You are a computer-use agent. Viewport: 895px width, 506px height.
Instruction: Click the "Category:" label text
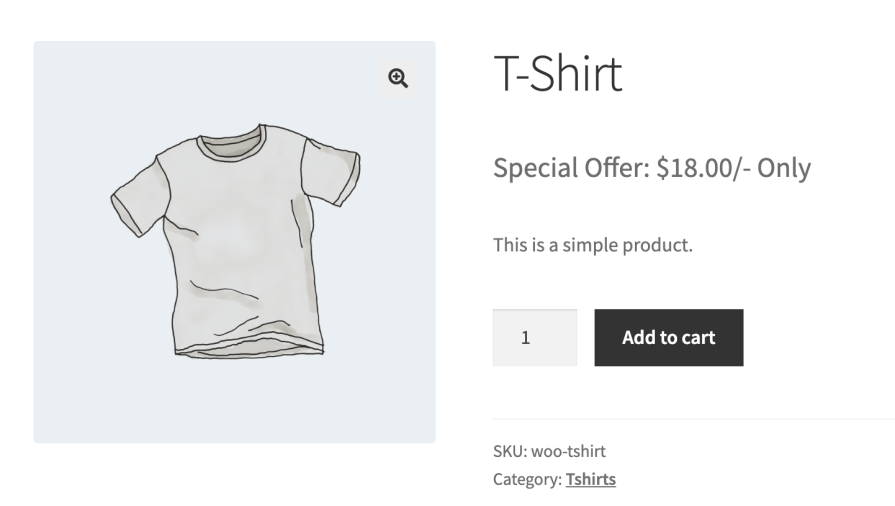click(x=527, y=479)
